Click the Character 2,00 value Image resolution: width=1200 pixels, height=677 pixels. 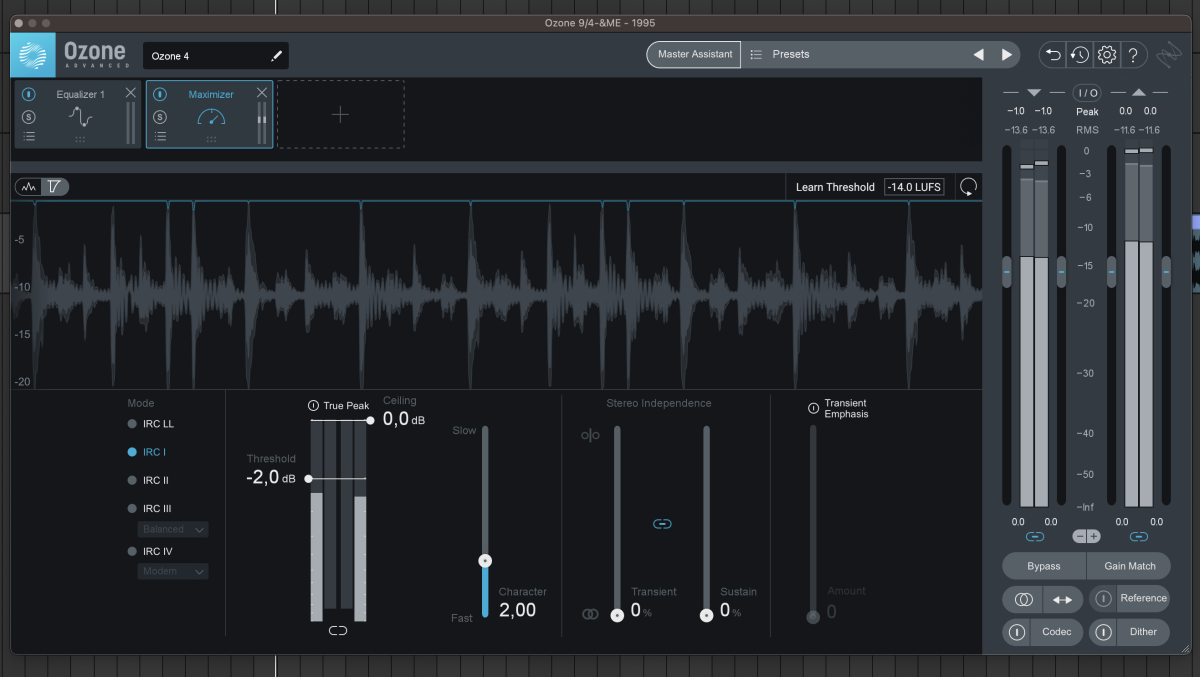(x=517, y=610)
